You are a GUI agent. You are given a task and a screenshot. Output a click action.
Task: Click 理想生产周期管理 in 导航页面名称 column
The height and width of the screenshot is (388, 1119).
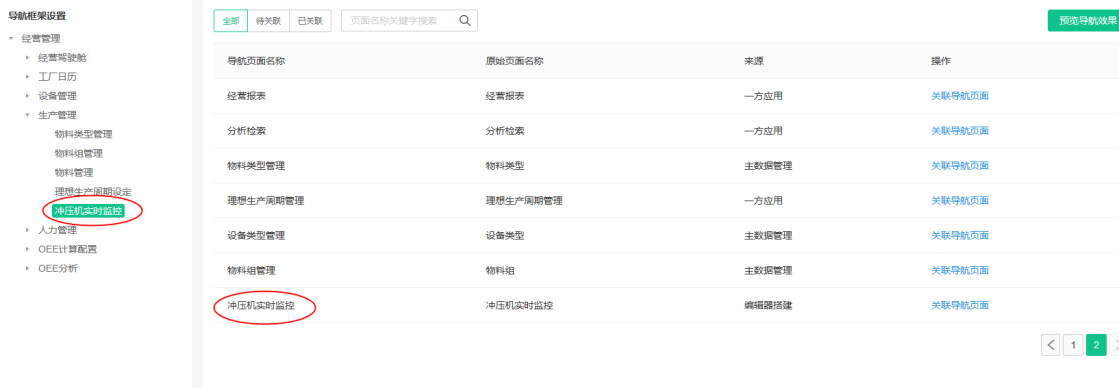pos(265,201)
